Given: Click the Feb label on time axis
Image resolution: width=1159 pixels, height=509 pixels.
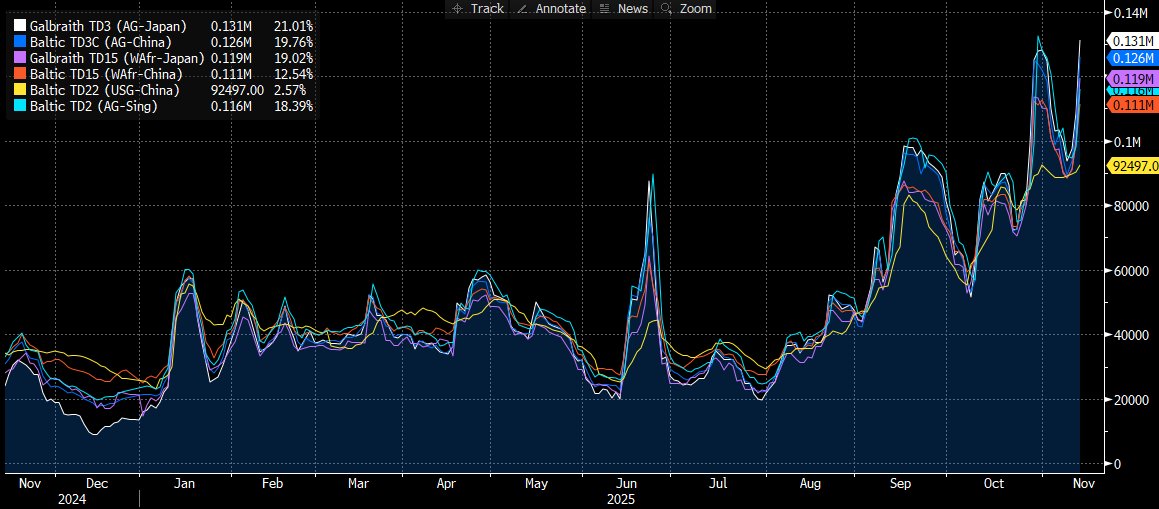Looking at the screenshot, I should click(272, 484).
